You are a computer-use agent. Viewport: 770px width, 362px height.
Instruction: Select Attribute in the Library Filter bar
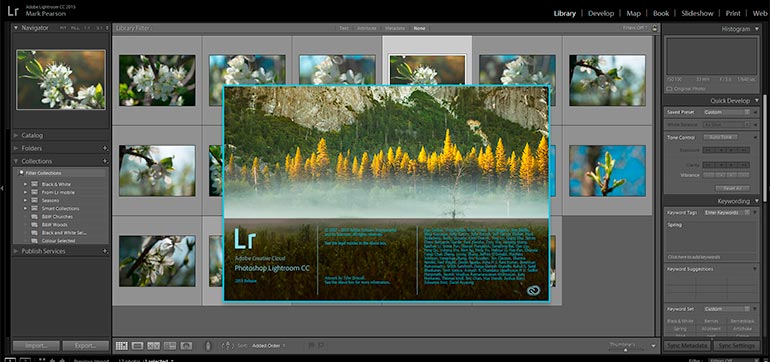point(367,28)
